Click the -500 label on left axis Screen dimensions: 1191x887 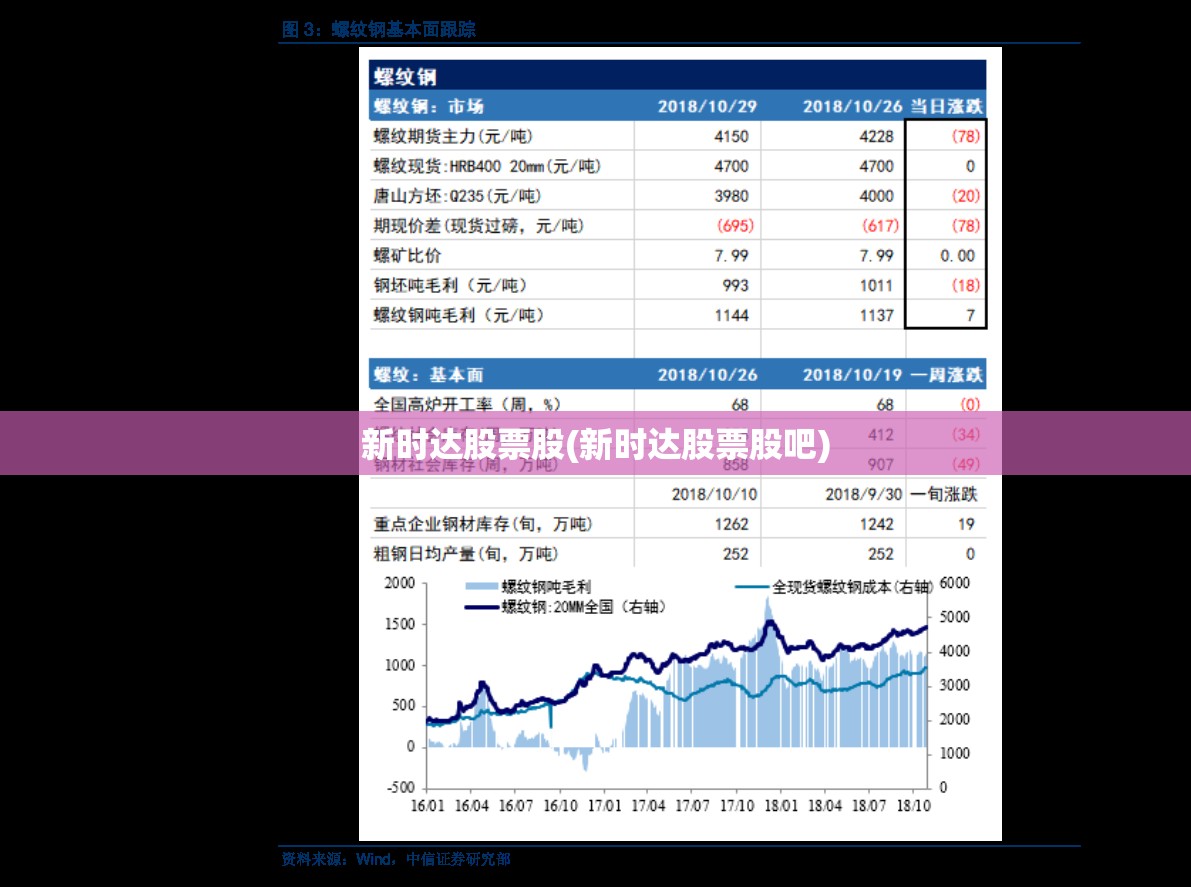tap(400, 788)
